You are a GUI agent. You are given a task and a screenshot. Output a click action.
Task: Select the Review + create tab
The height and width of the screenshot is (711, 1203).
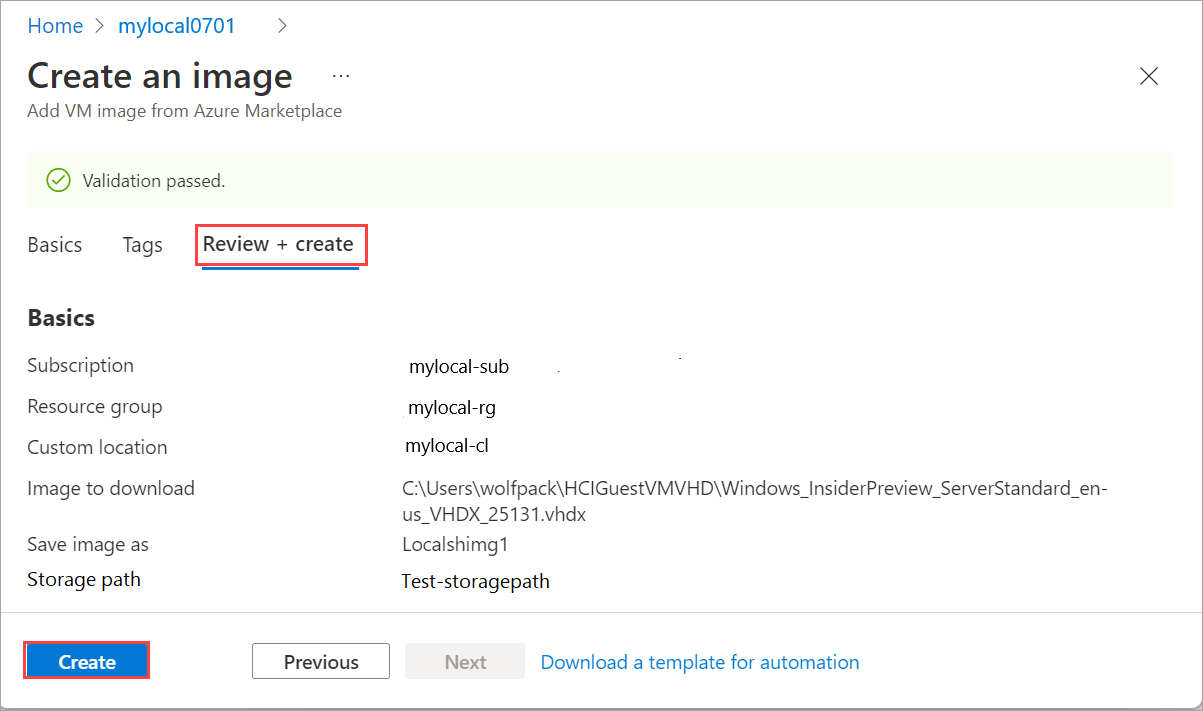[279, 245]
